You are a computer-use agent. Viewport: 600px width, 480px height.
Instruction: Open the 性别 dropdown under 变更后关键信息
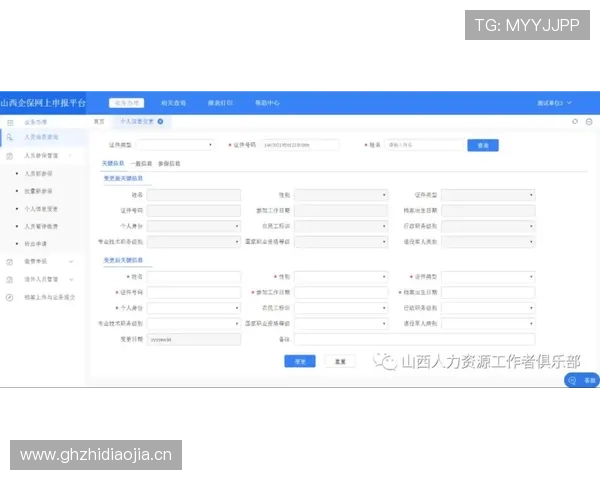point(341,277)
